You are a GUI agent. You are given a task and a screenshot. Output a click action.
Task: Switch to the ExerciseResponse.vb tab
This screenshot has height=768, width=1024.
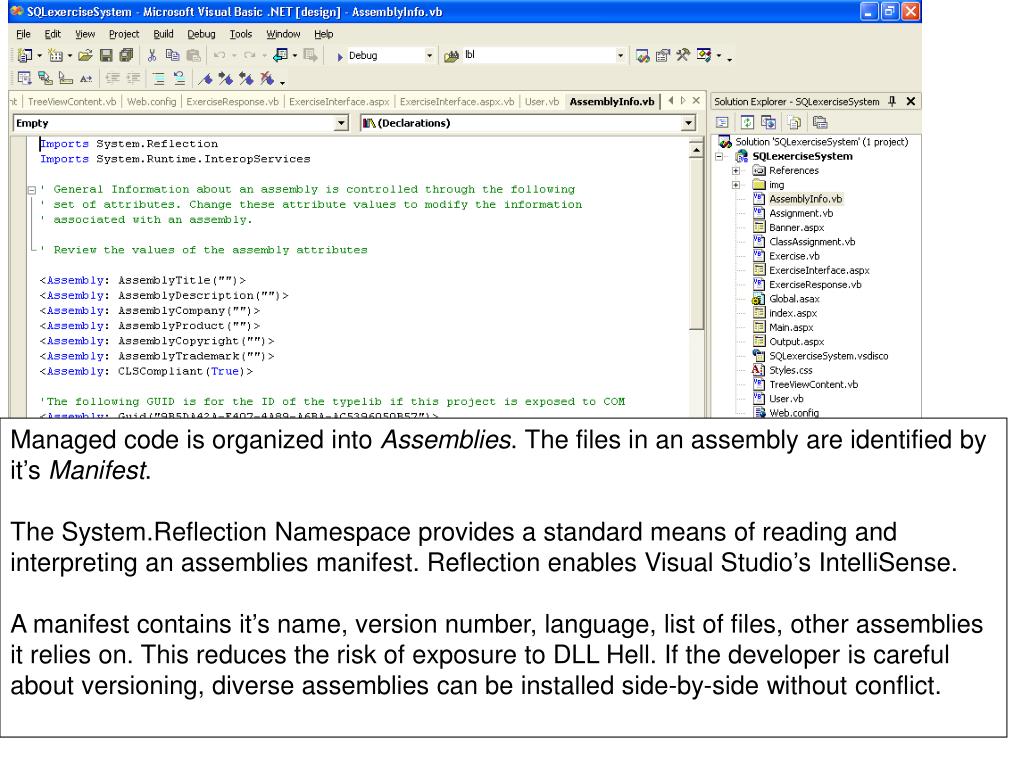point(232,101)
